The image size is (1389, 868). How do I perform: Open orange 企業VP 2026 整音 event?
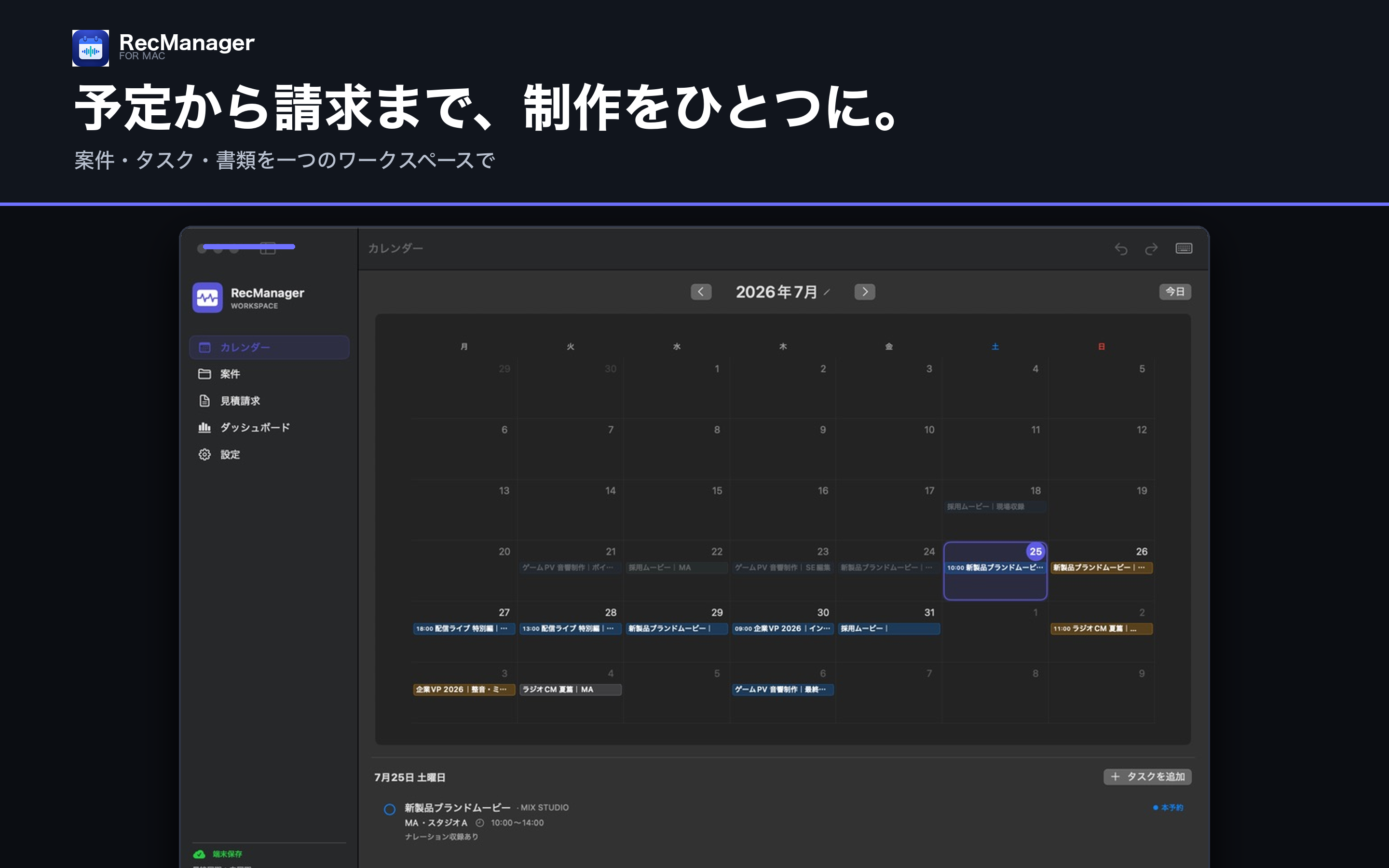pos(464,689)
